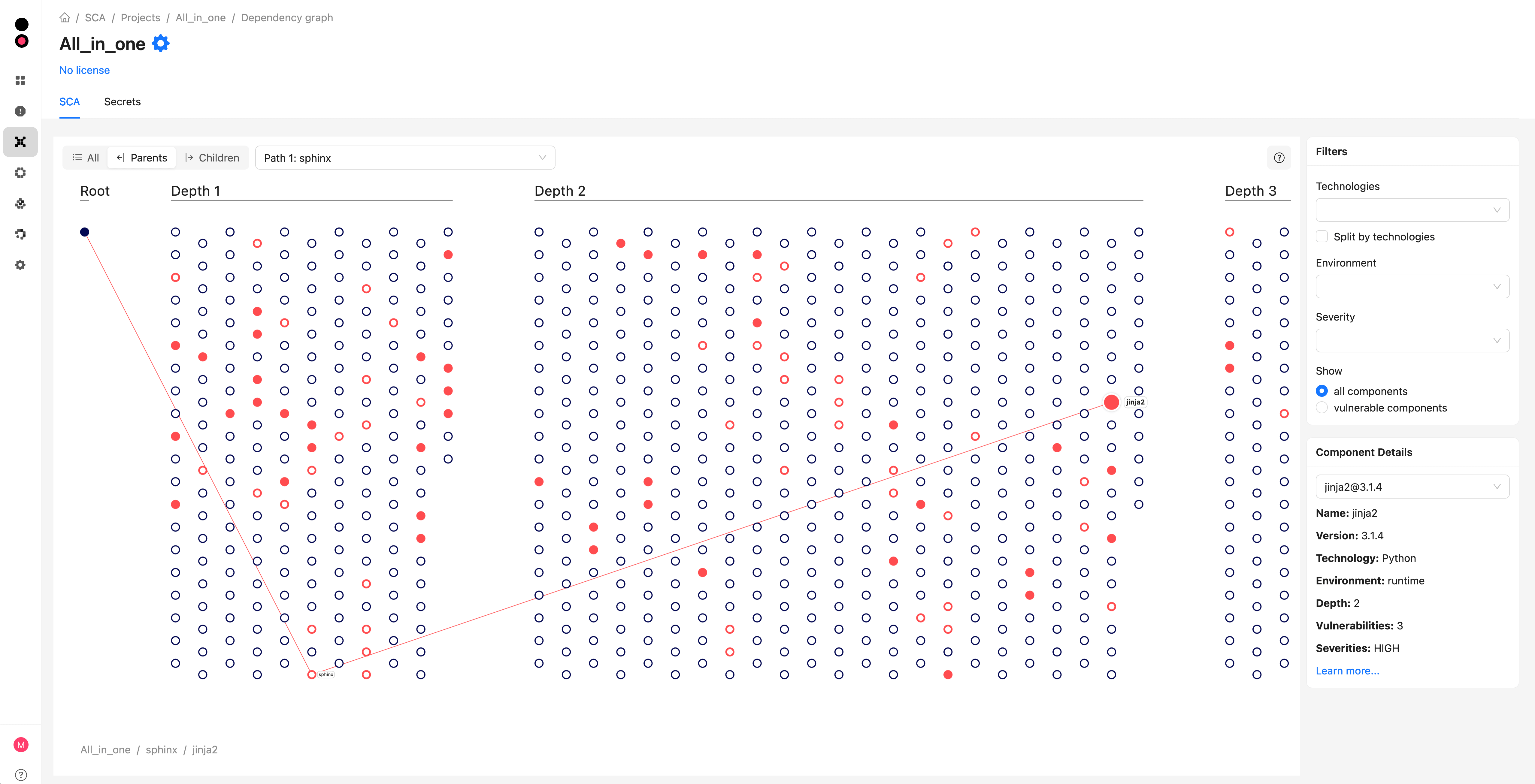Open the jinja2@3.1.4 component dropdown
Screen dimensions: 1535x784
[x=1412, y=487]
